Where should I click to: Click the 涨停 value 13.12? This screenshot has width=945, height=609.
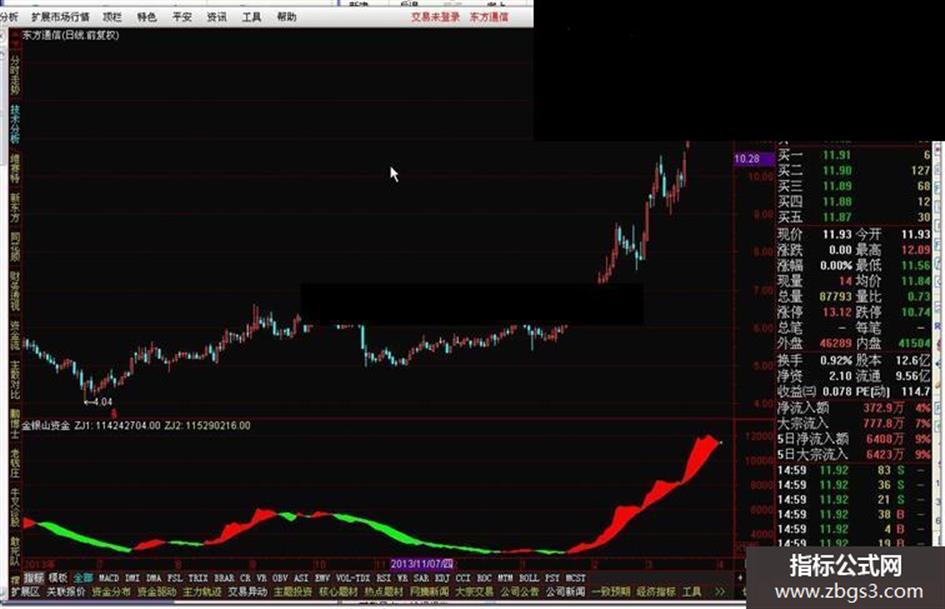click(x=837, y=312)
